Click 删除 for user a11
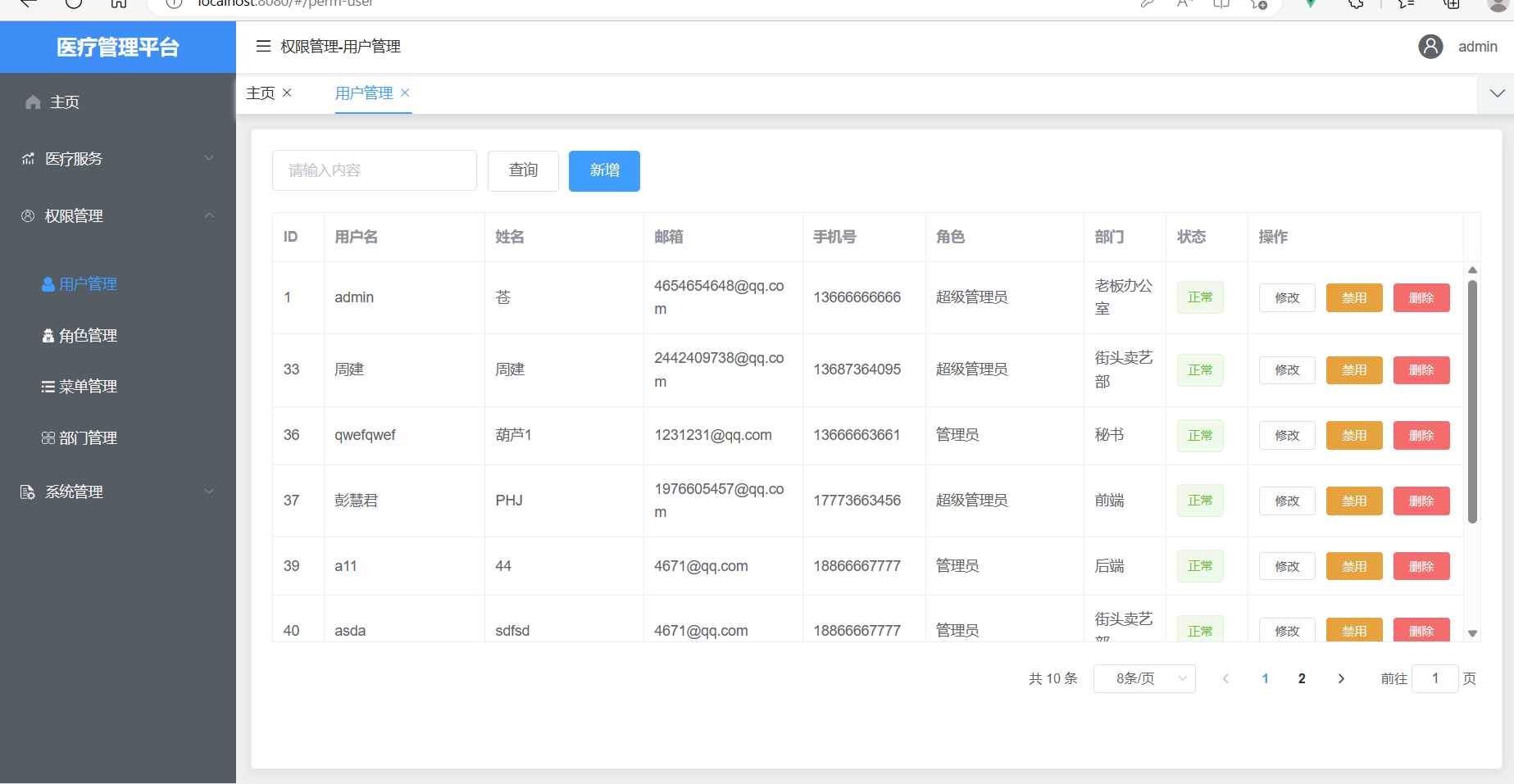1514x784 pixels. (x=1421, y=566)
